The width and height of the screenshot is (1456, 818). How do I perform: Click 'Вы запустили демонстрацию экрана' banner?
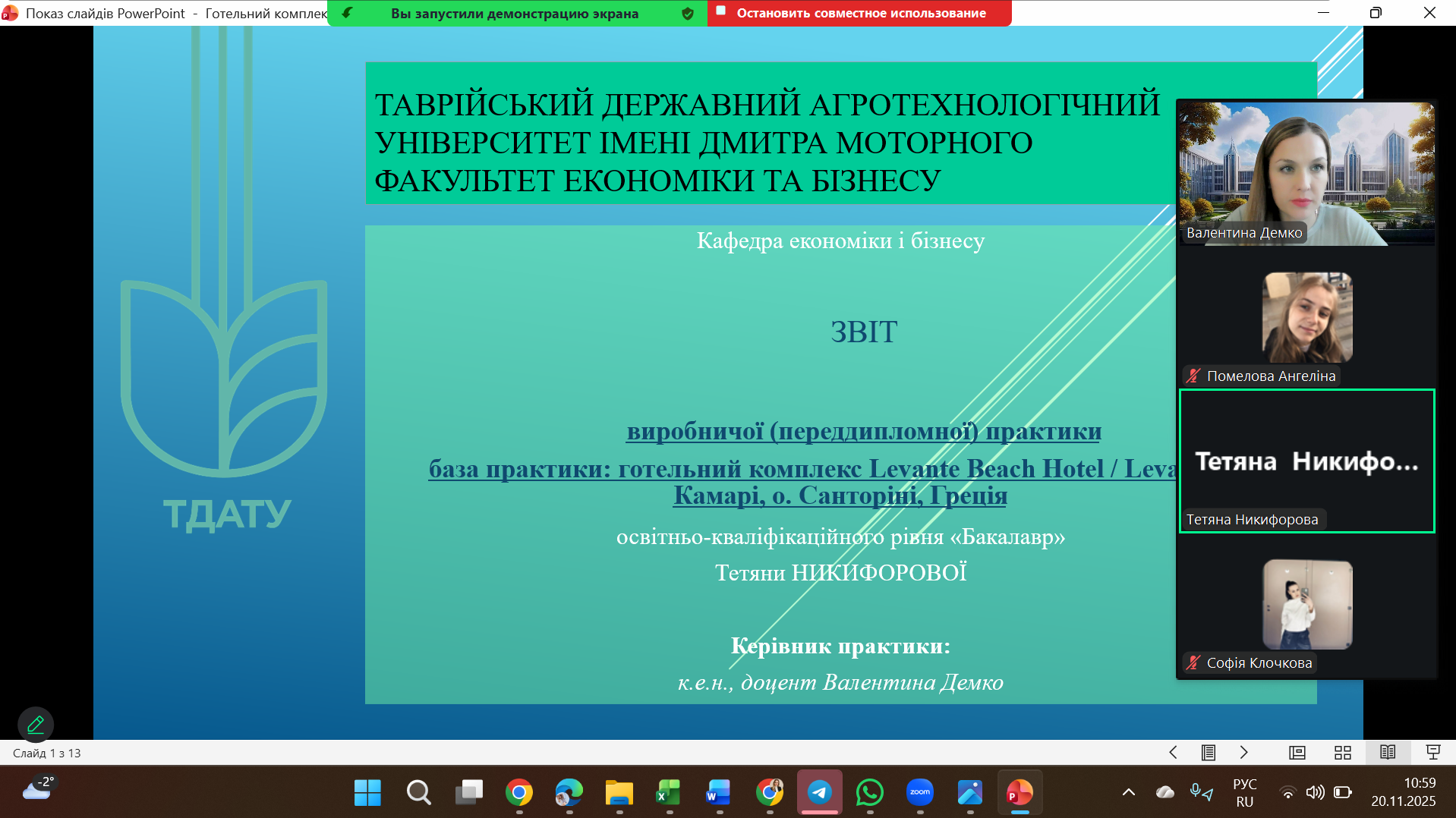[x=515, y=13]
